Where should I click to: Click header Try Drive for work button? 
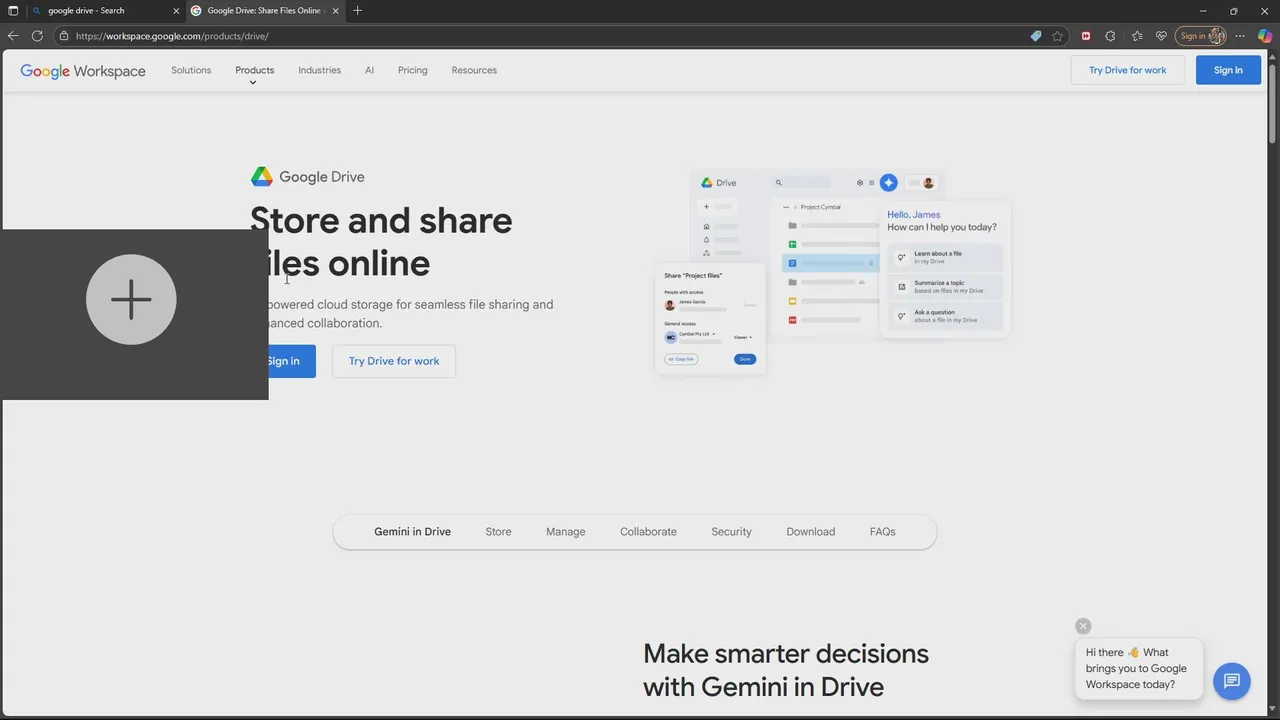pos(1128,70)
